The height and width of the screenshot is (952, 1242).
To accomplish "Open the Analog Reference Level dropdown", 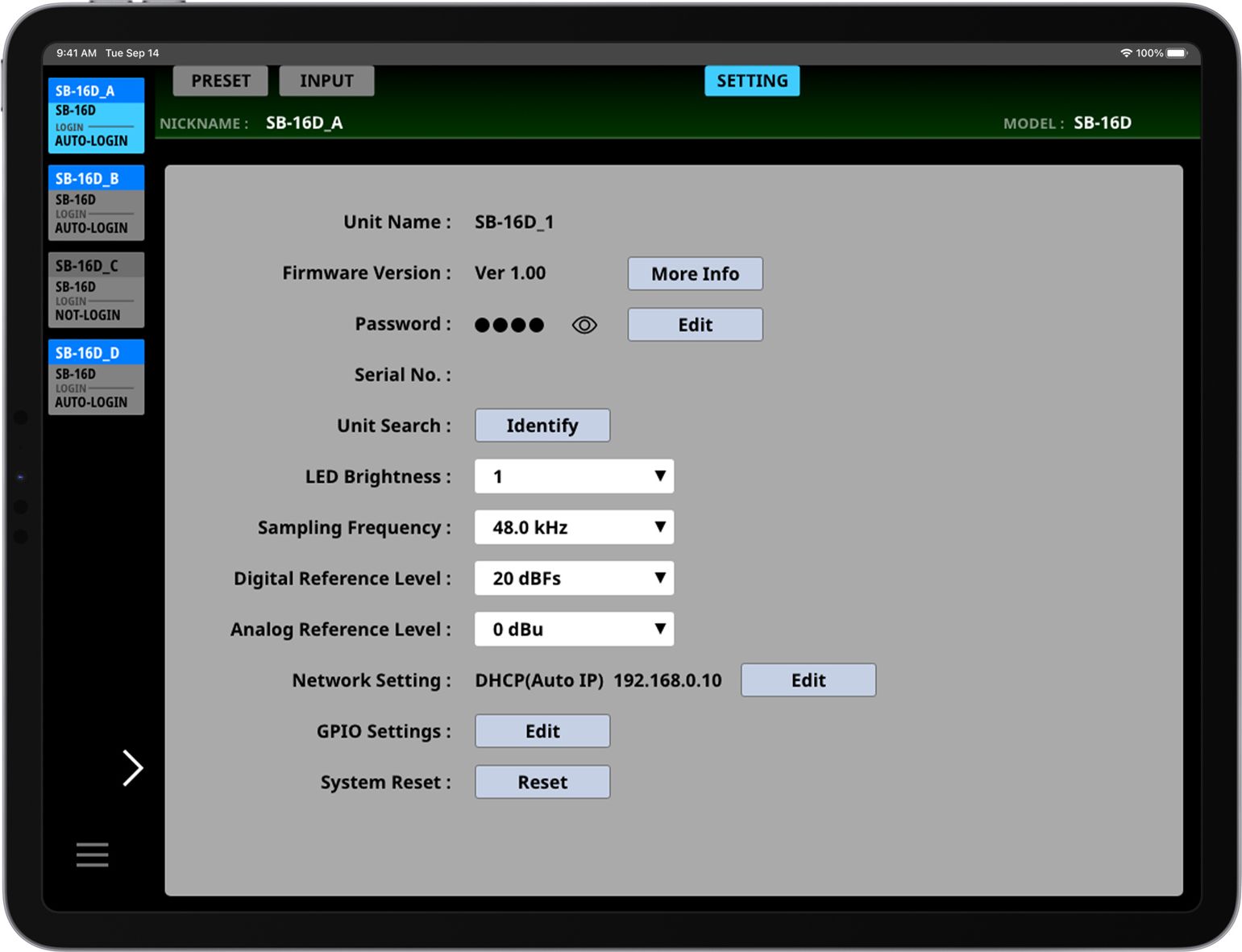I will (x=574, y=629).
